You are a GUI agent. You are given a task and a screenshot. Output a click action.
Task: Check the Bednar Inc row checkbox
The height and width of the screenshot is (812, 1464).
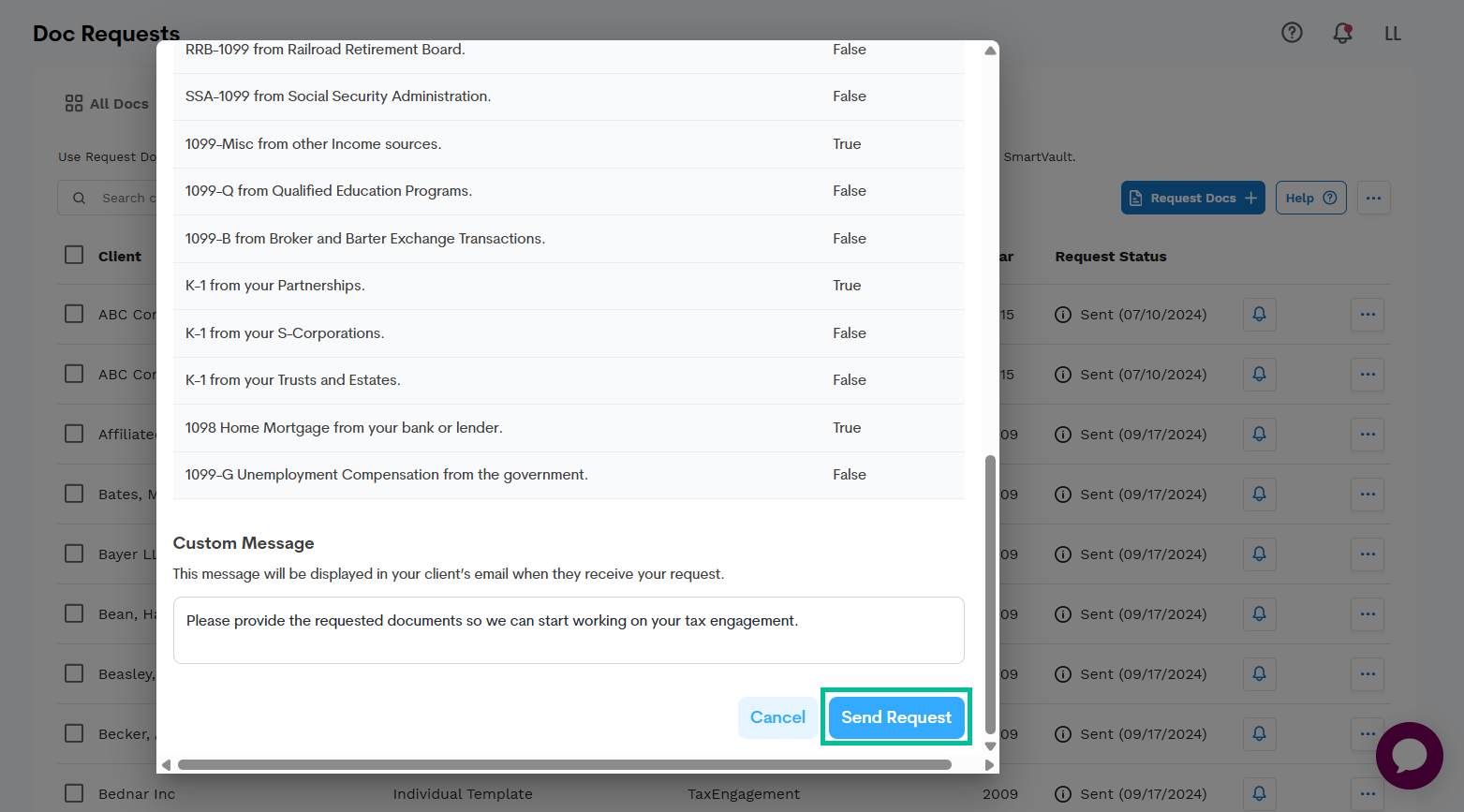74,793
